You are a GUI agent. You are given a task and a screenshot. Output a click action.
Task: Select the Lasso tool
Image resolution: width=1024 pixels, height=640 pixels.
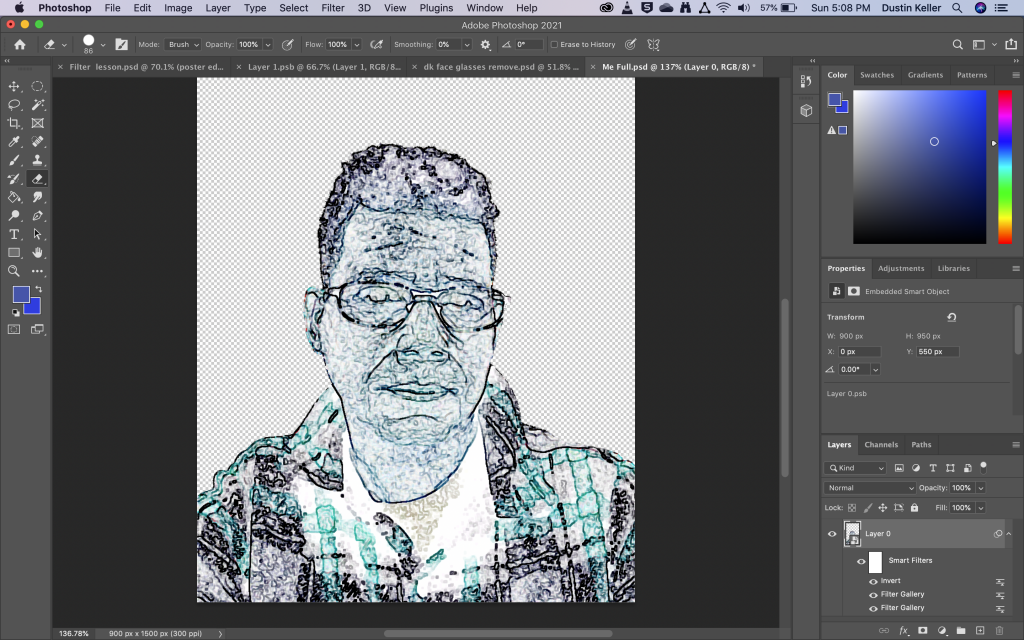[x=14, y=105]
